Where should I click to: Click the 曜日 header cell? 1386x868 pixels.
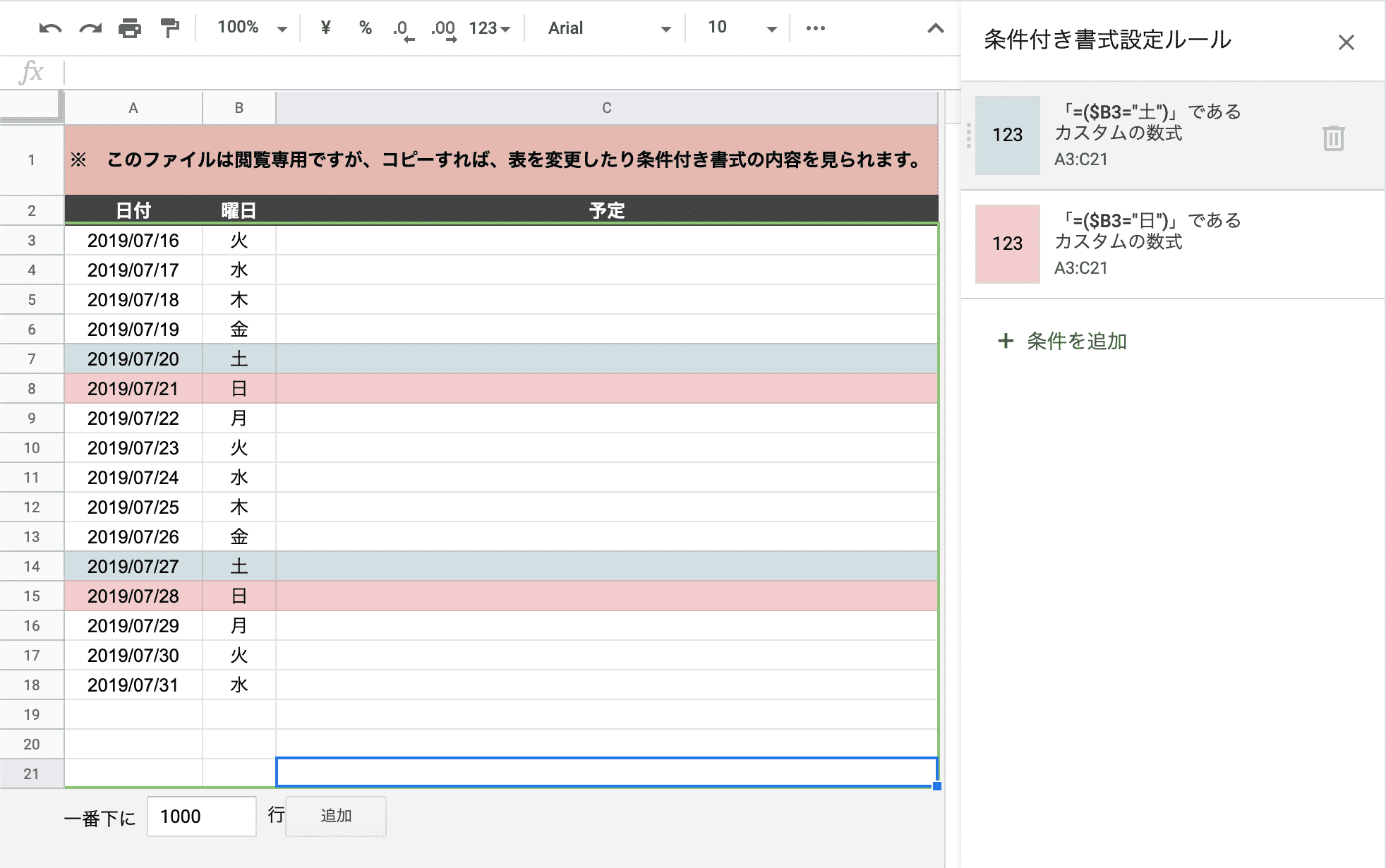[239, 210]
